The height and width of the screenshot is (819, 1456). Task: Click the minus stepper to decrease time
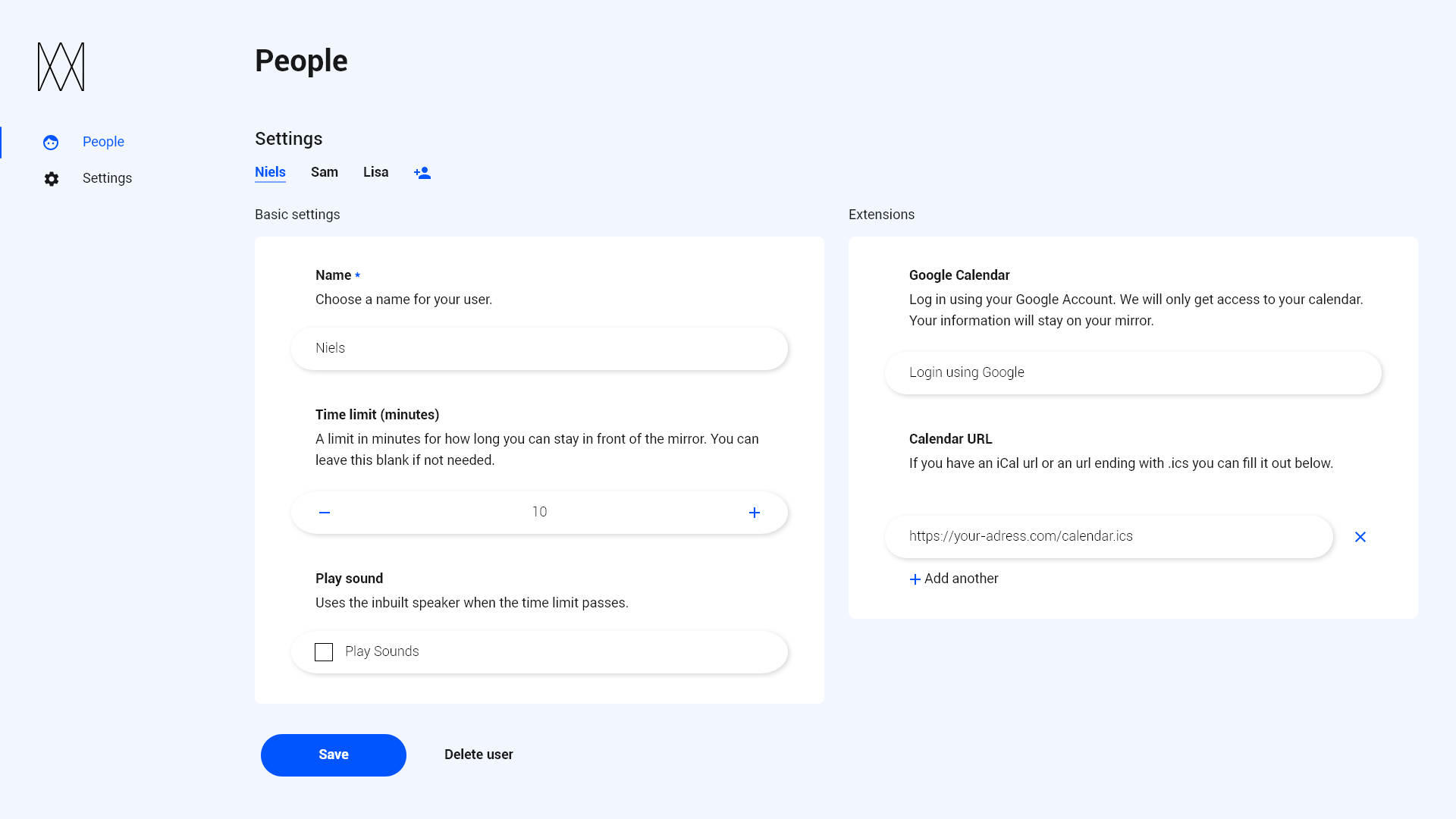(x=325, y=512)
